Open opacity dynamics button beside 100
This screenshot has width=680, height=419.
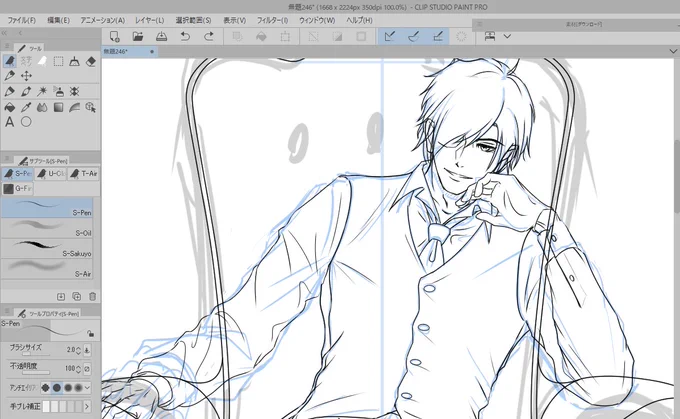[87, 369]
